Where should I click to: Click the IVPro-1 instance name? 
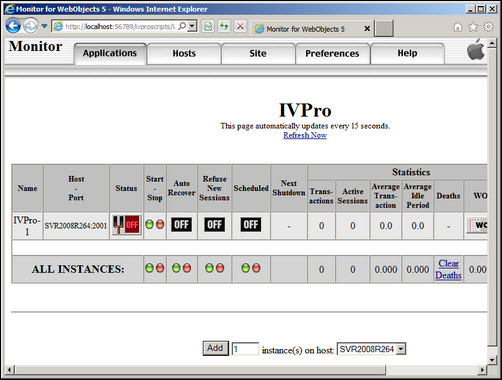tap(27, 225)
